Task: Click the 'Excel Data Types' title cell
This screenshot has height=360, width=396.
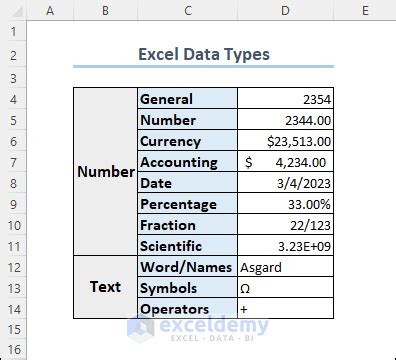Action: (203, 55)
